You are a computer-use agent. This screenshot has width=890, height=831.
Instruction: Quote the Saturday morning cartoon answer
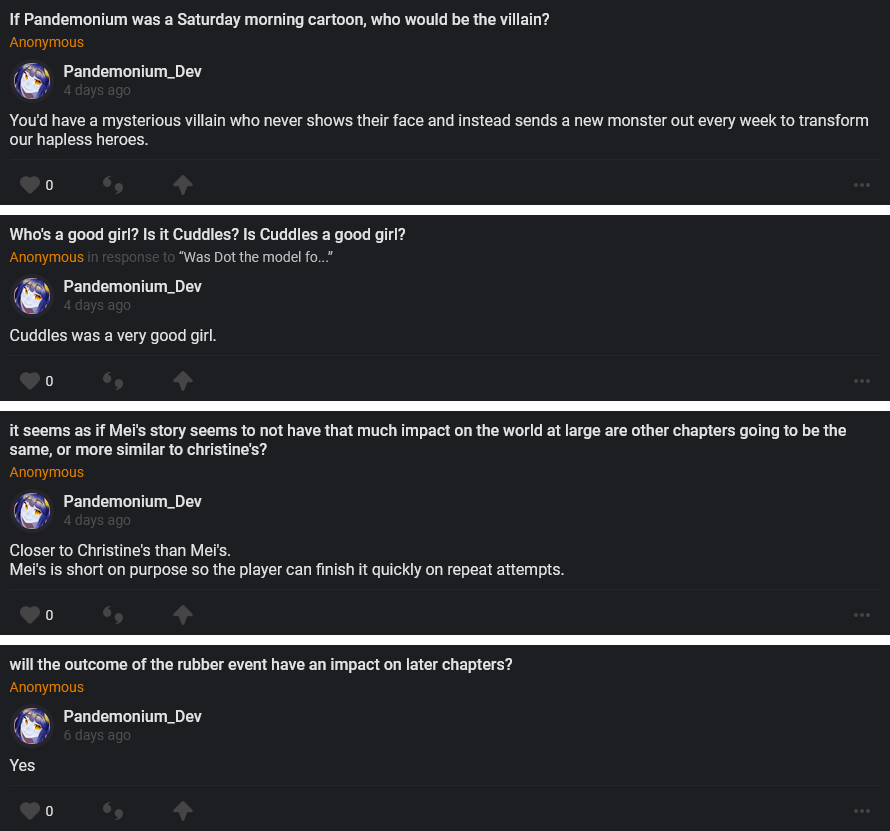[113, 185]
